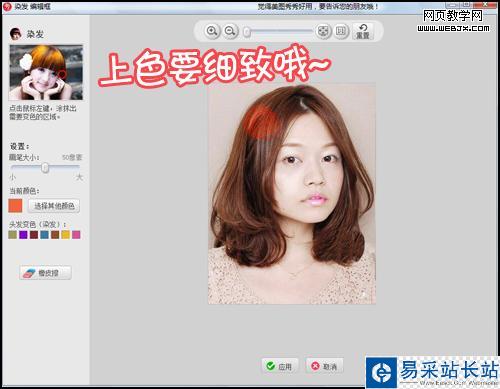Click the brush size slider handle
500x389 pixels.
click(x=45, y=167)
